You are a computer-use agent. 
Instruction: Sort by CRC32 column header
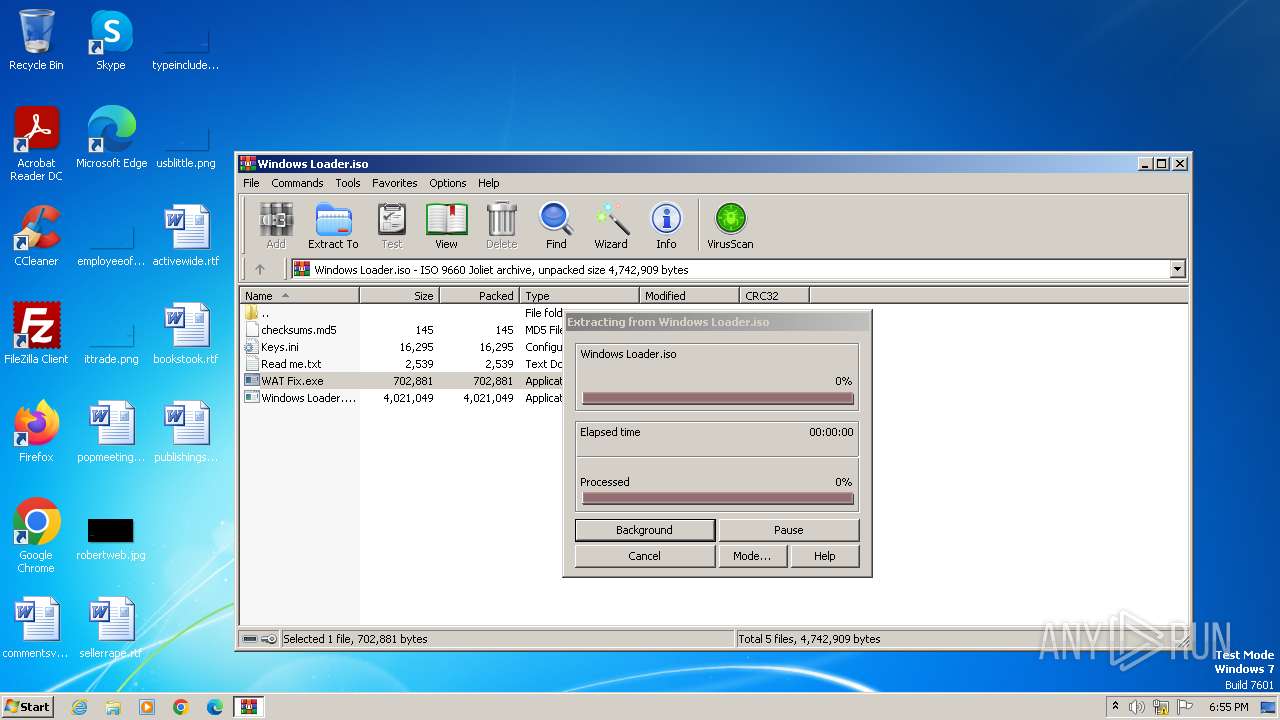775,295
